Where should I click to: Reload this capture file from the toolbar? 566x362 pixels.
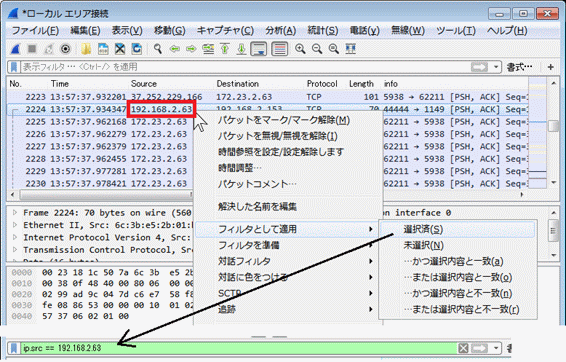coord(136,49)
